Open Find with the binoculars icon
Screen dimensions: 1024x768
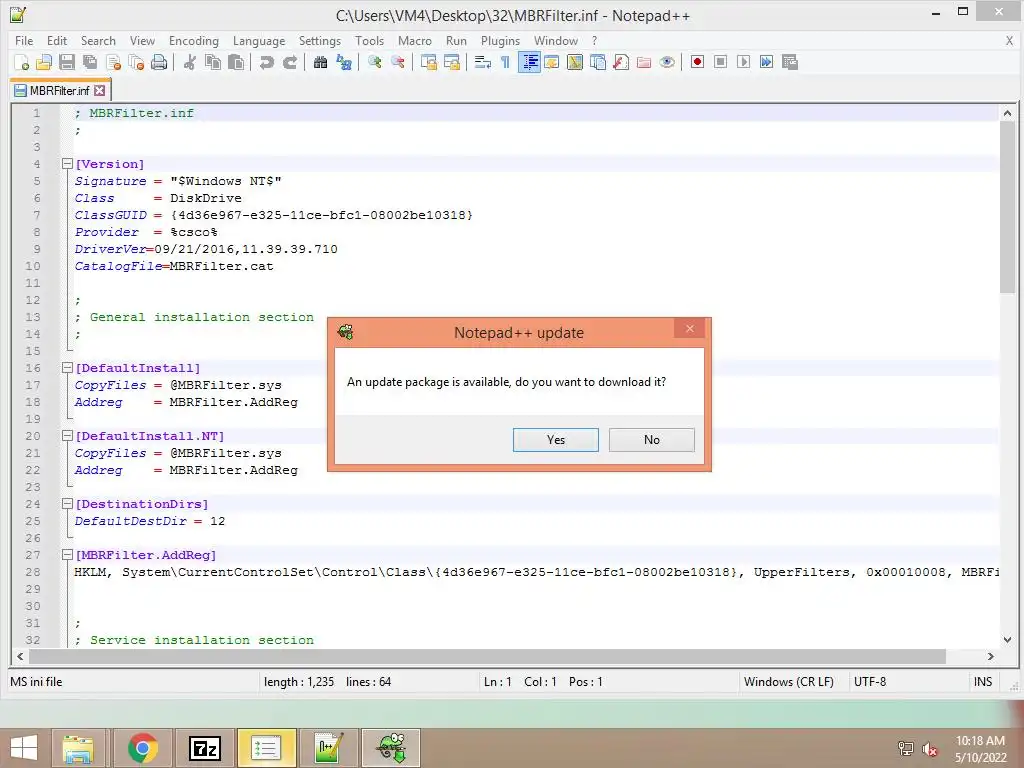tap(320, 62)
